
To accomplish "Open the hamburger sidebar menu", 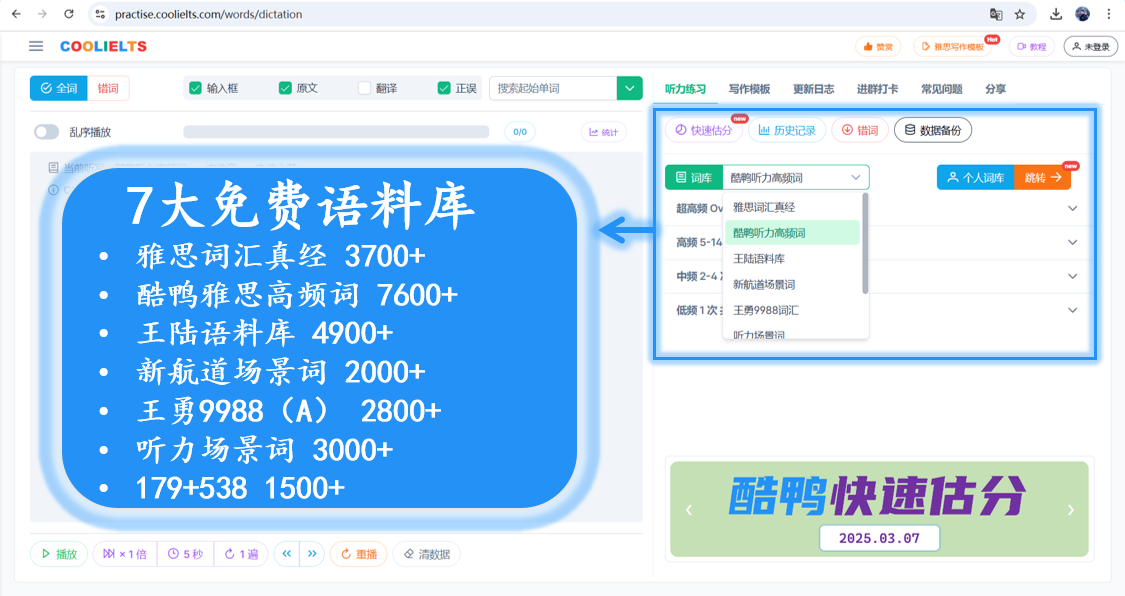I will 36,46.
